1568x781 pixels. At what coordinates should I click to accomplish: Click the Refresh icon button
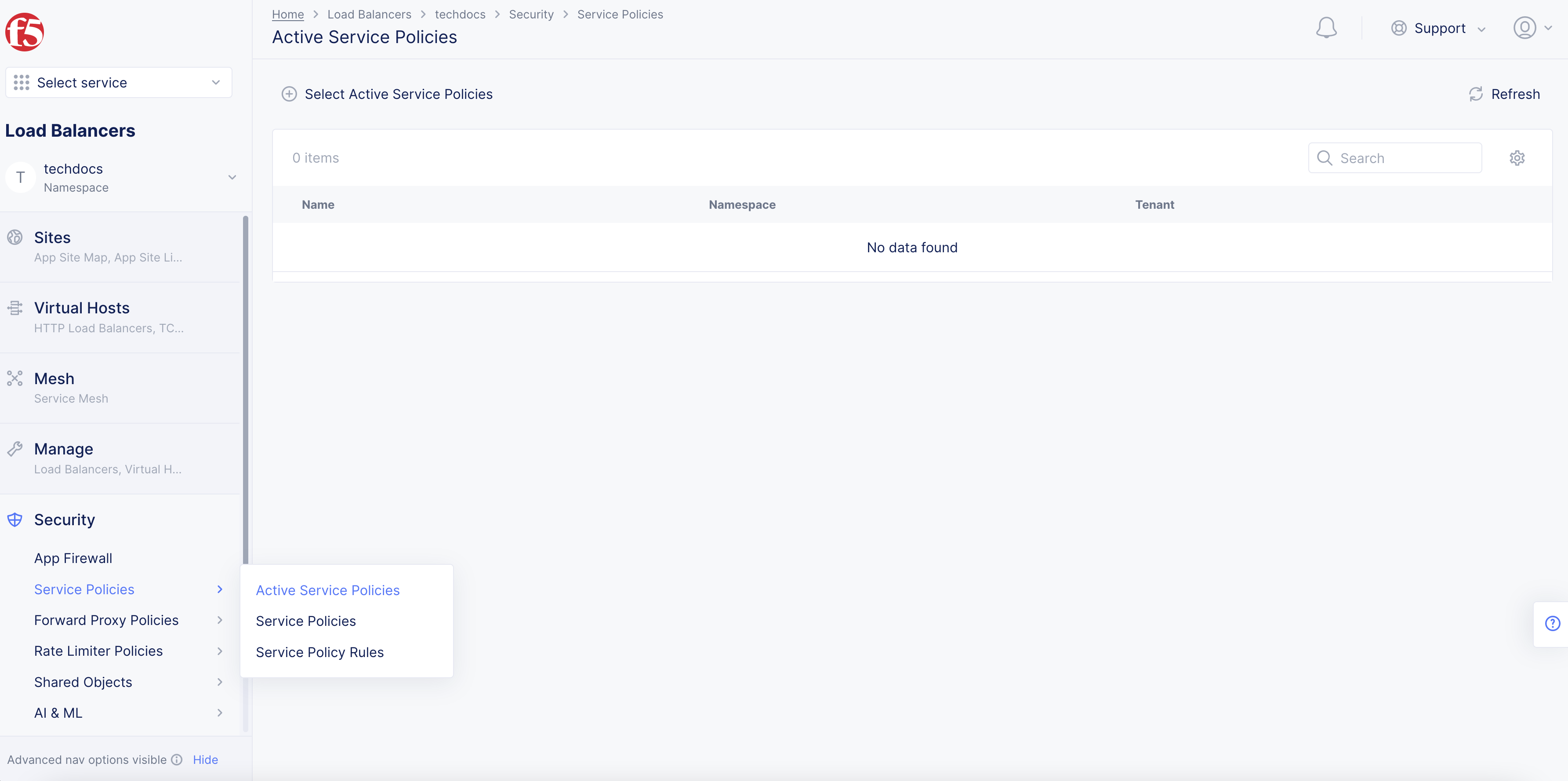click(1475, 94)
